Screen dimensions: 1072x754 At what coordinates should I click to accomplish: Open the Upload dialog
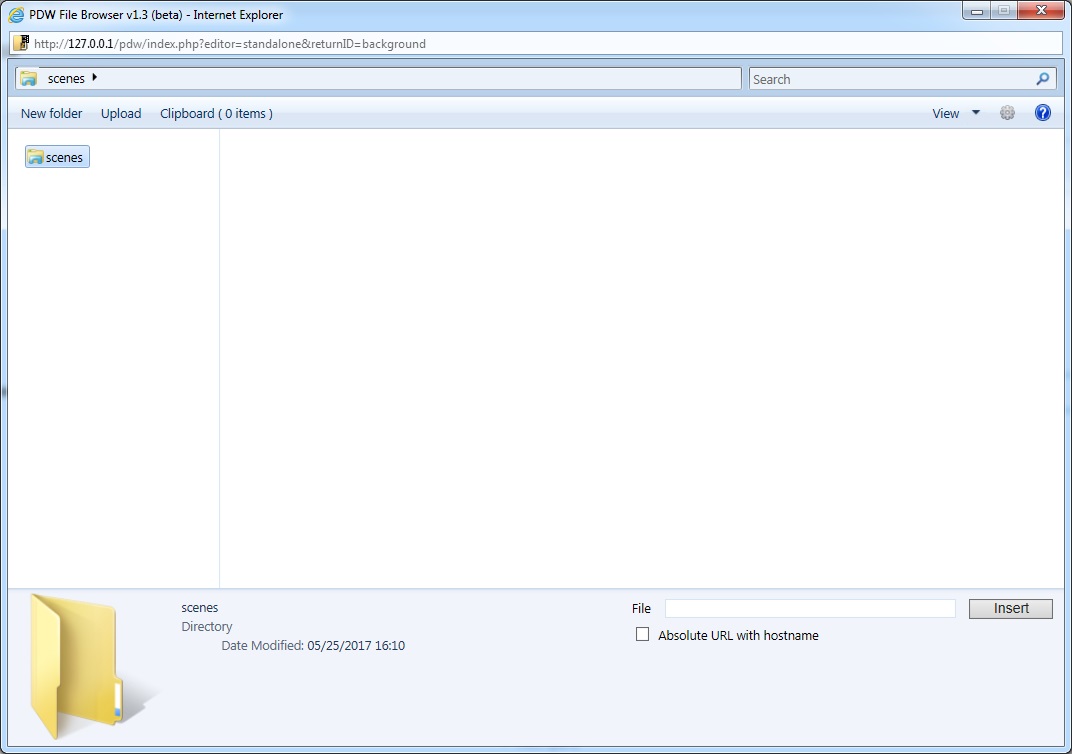coord(121,113)
